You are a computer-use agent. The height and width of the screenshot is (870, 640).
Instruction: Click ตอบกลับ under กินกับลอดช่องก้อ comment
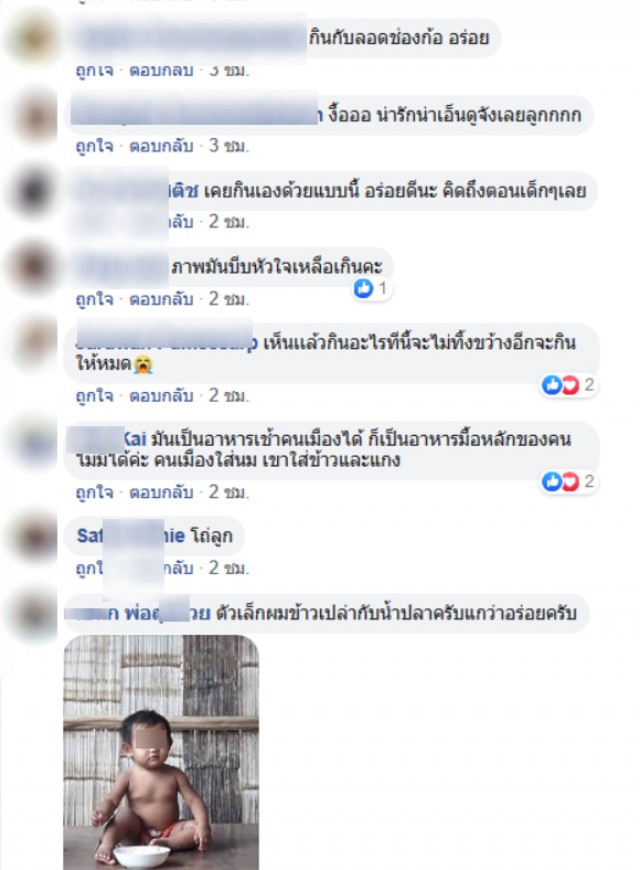[161, 71]
